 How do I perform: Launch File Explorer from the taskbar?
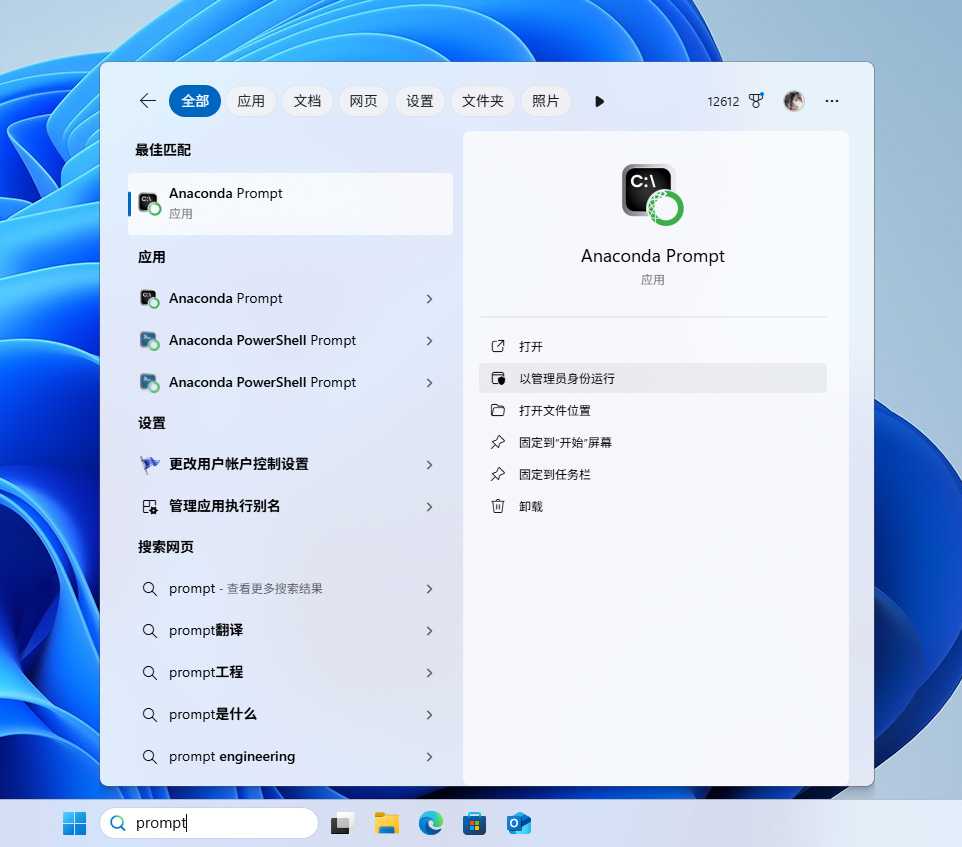[x=386, y=823]
